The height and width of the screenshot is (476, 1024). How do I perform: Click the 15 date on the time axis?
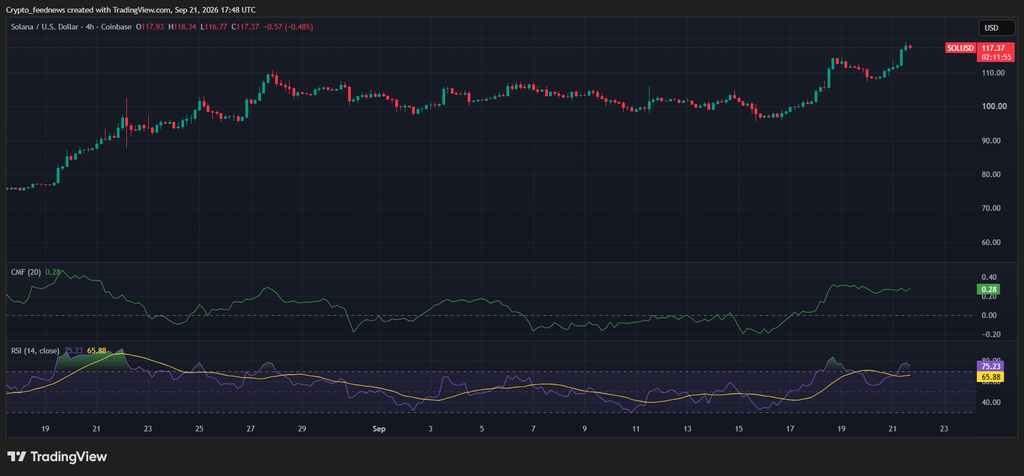tap(739, 429)
